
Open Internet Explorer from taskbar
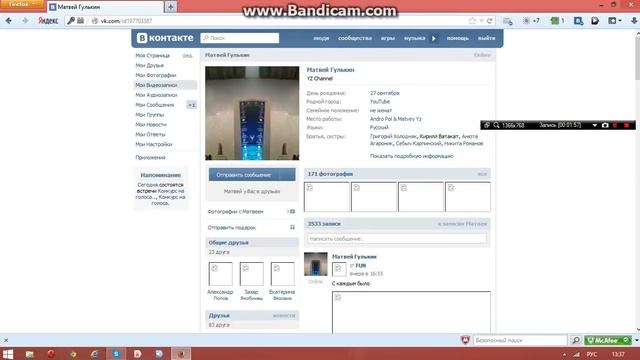point(94,354)
